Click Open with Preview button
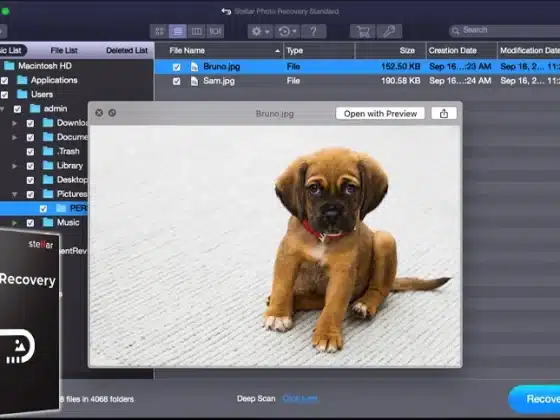This screenshot has width=560, height=420. 380,114
